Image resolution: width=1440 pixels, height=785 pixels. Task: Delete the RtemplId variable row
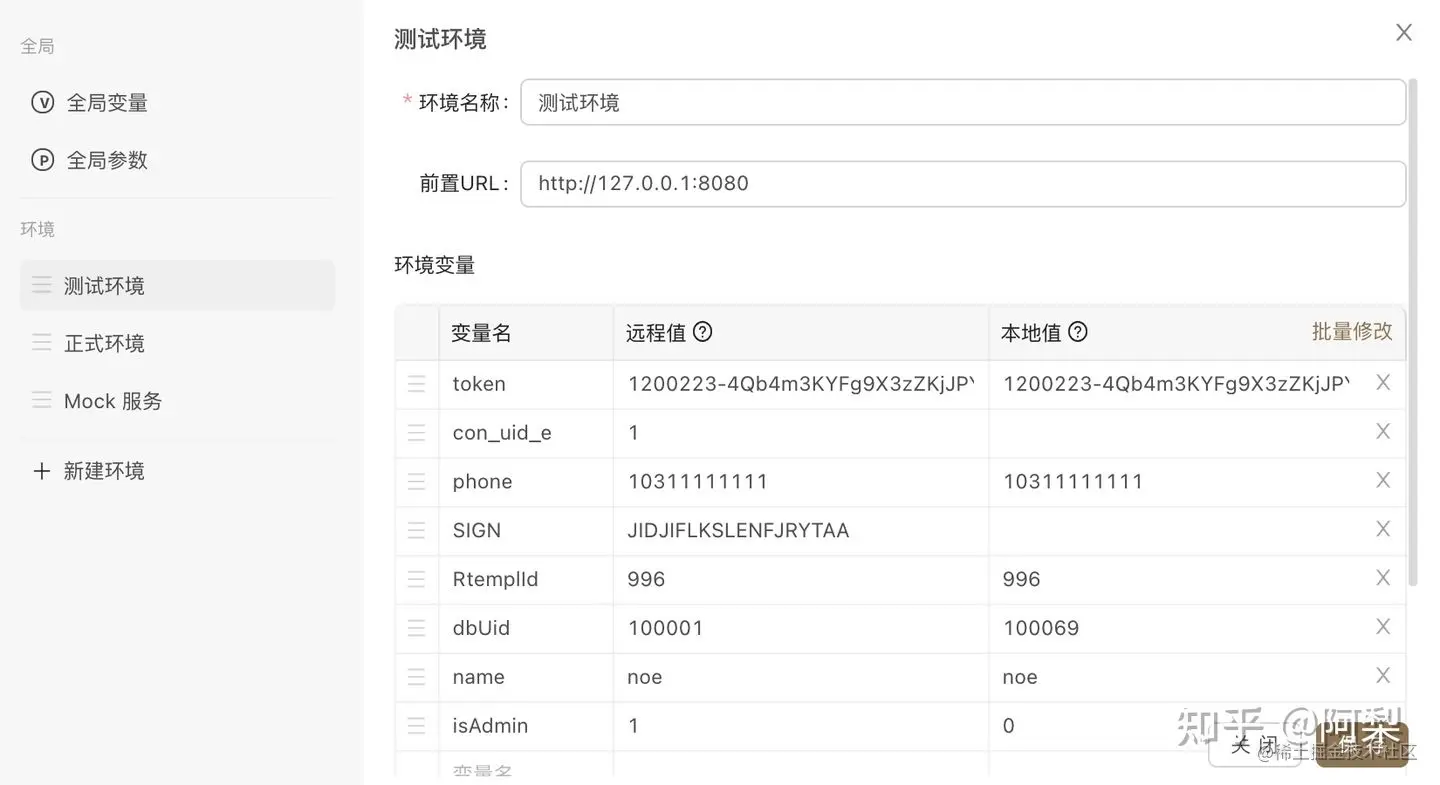[1383, 578]
